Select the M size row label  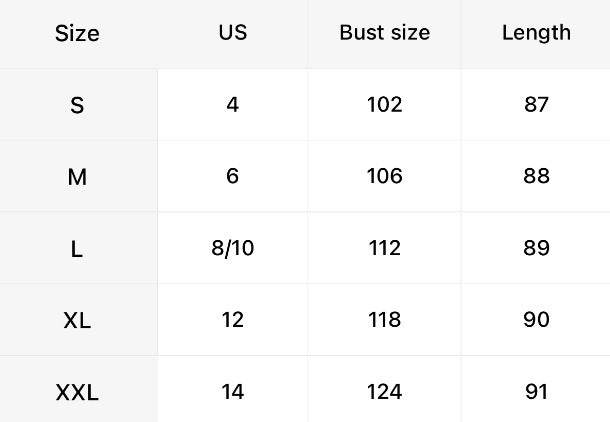point(77,177)
